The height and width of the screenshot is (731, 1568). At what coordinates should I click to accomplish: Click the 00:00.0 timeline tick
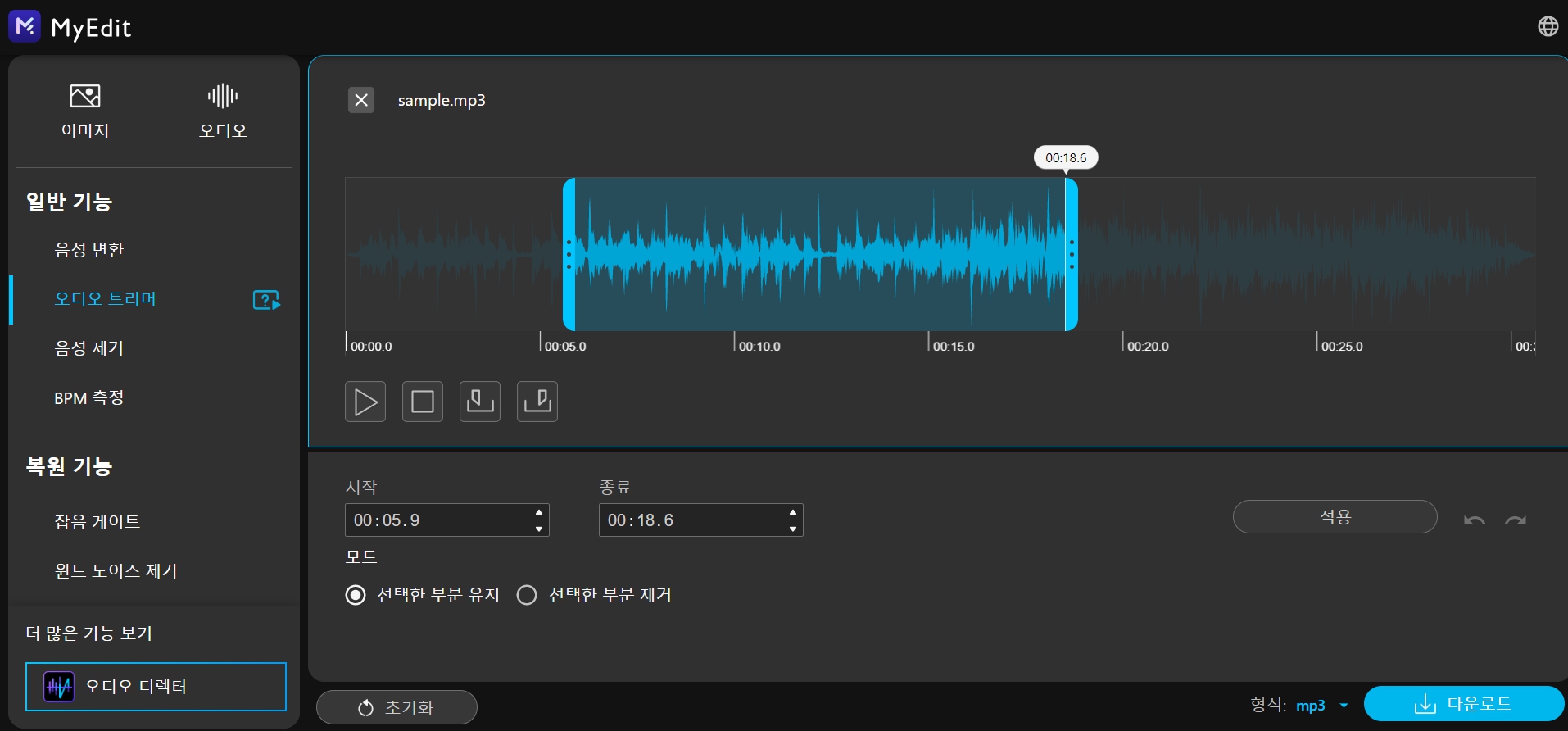coord(369,345)
